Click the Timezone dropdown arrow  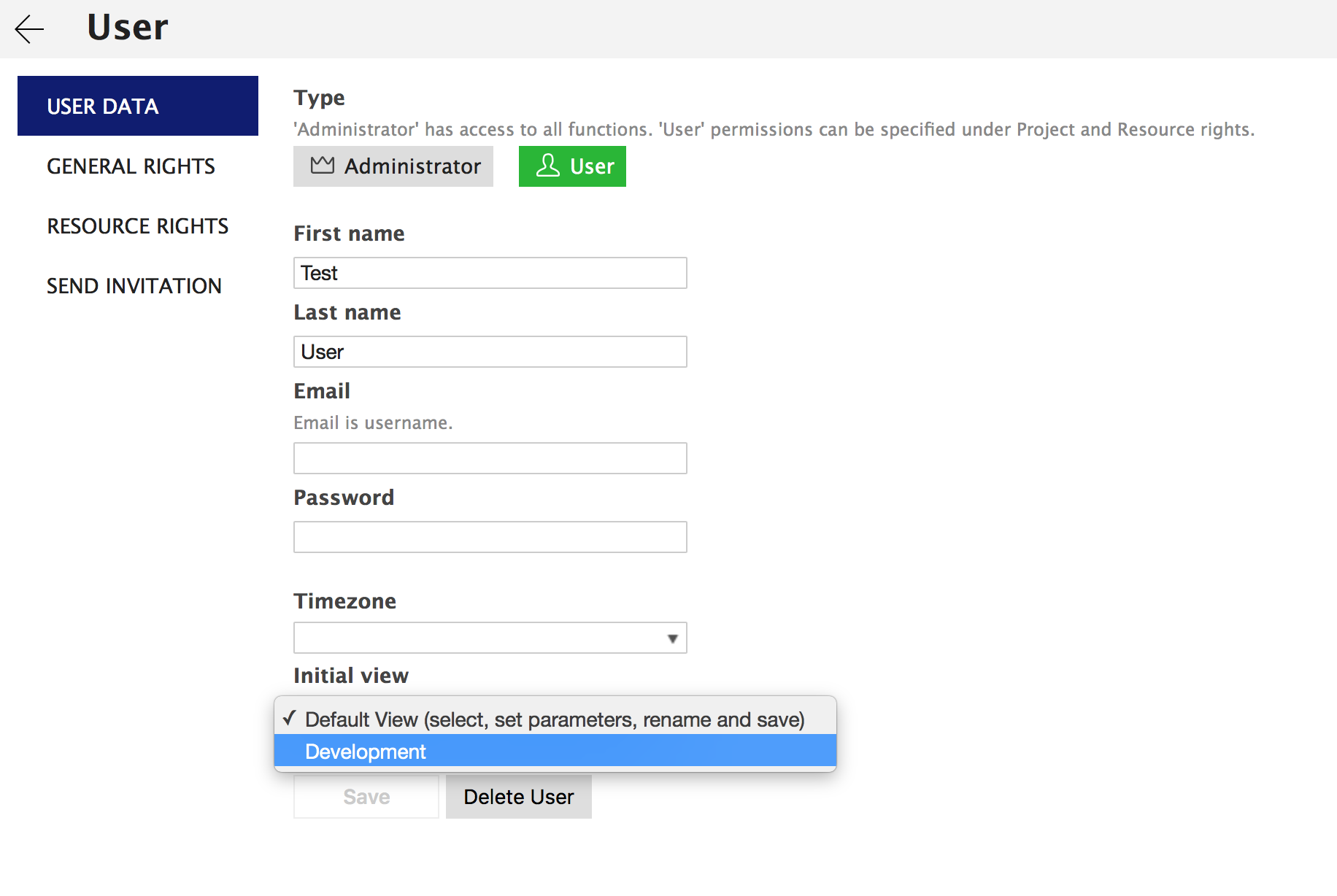coord(672,638)
